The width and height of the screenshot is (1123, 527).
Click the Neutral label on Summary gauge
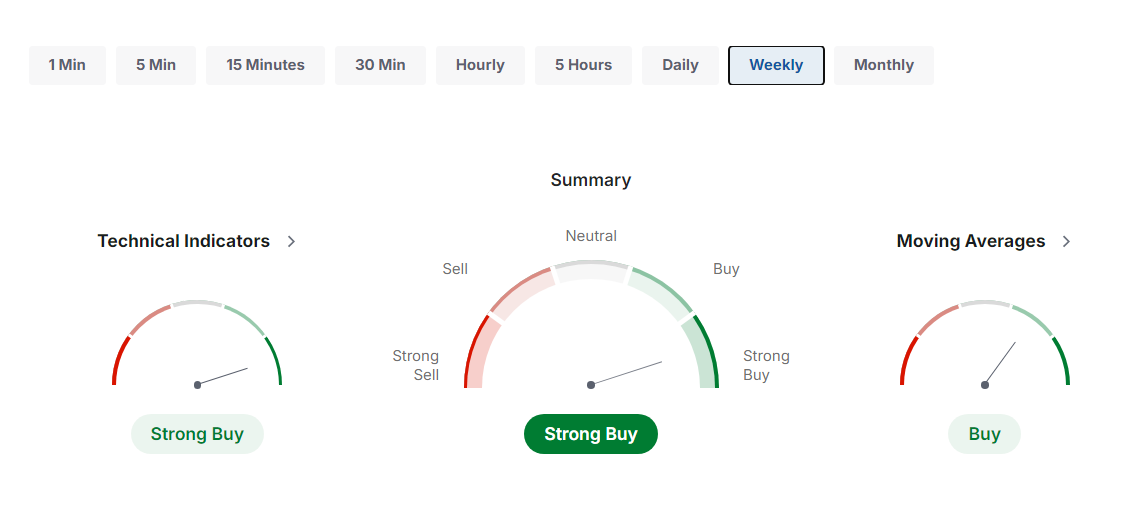pyautogui.click(x=591, y=236)
